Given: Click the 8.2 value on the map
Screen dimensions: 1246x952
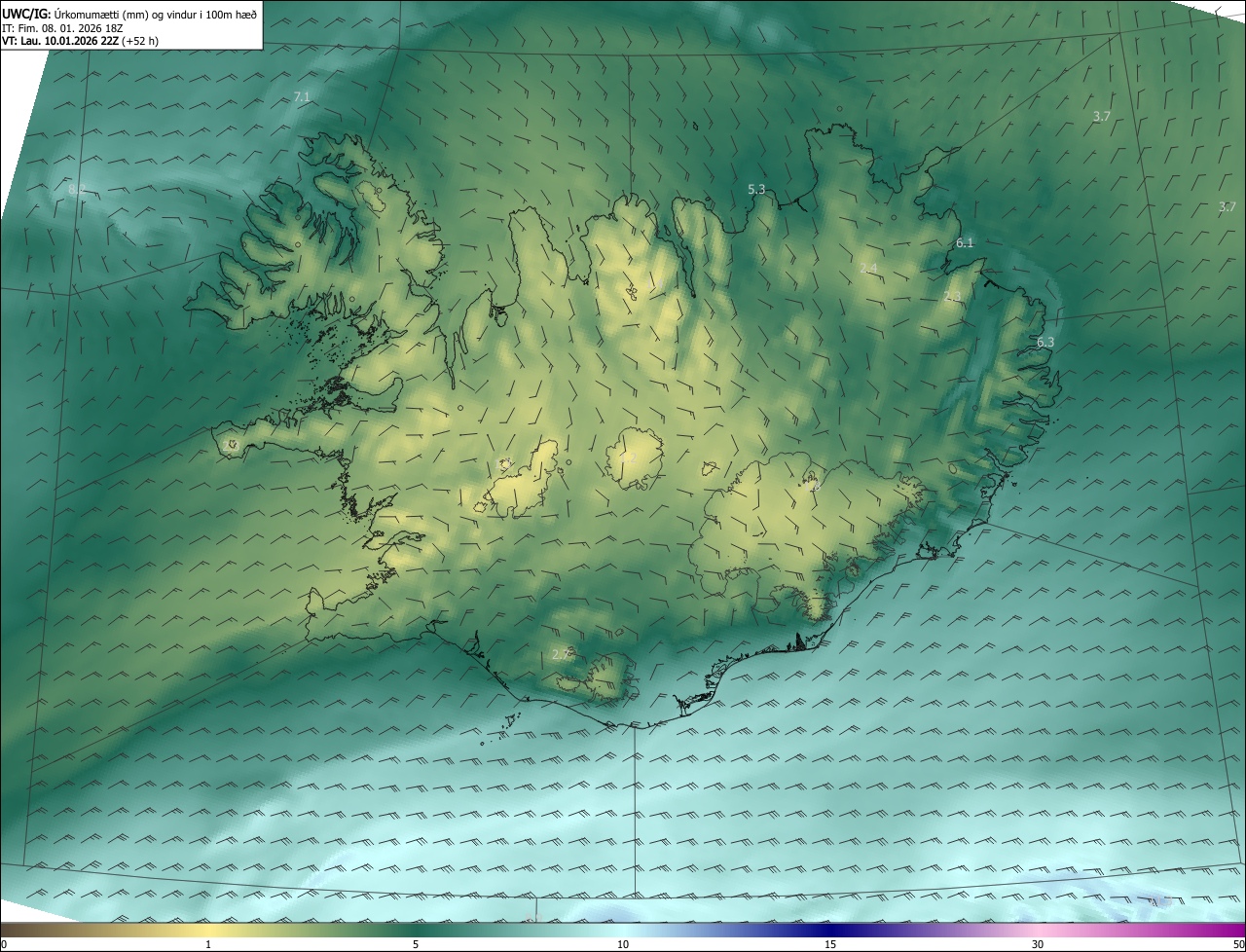Looking at the screenshot, I should tap(77, 188).
